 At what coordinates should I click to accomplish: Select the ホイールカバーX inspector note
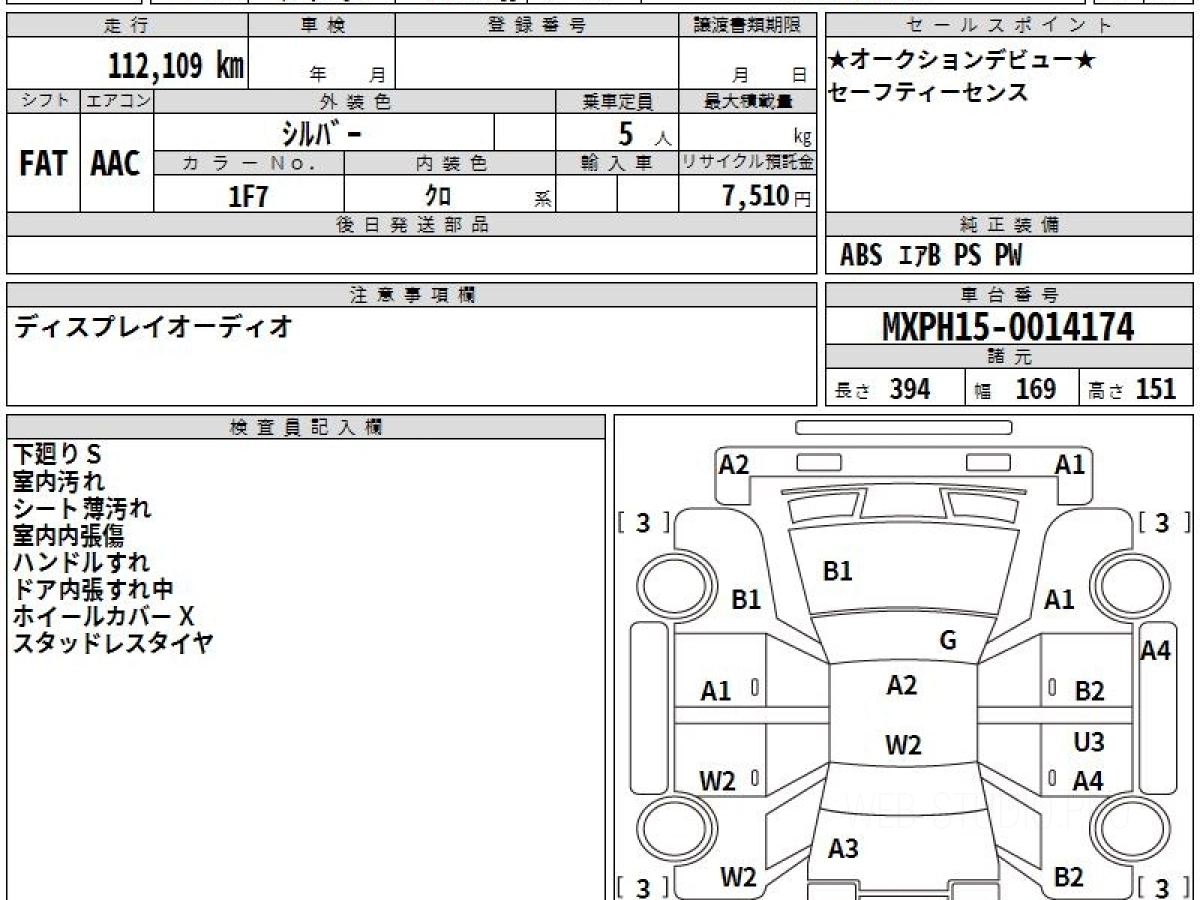(103, 617)
